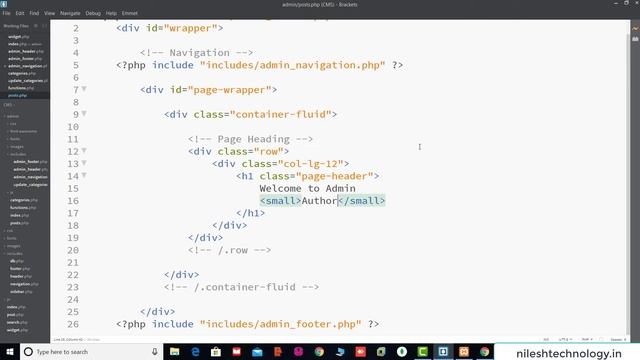Open header.php in the file tree
Viewport: 640px width, 360px height.
20,276
